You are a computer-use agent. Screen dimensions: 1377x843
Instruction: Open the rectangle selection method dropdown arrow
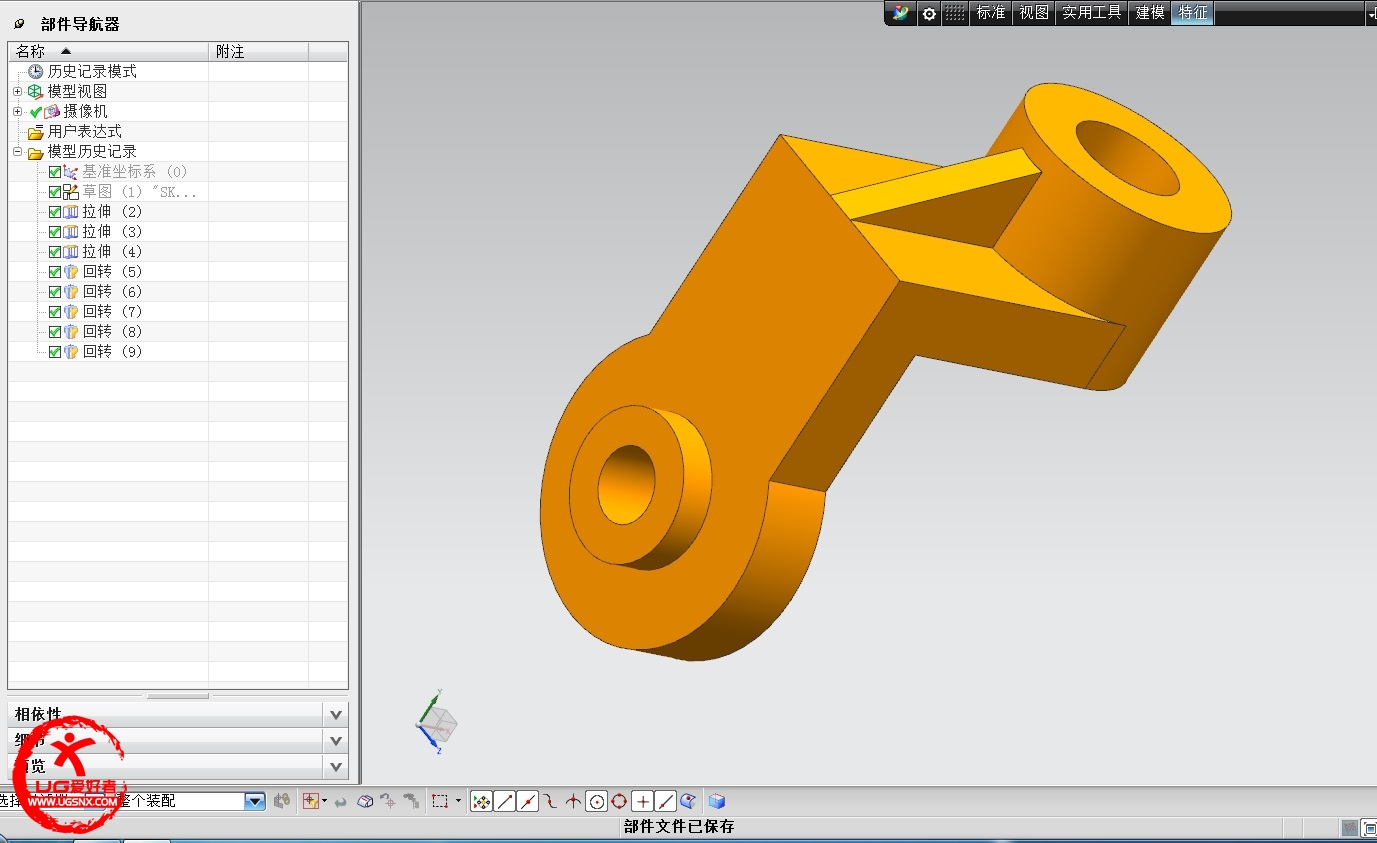(458, 801)
